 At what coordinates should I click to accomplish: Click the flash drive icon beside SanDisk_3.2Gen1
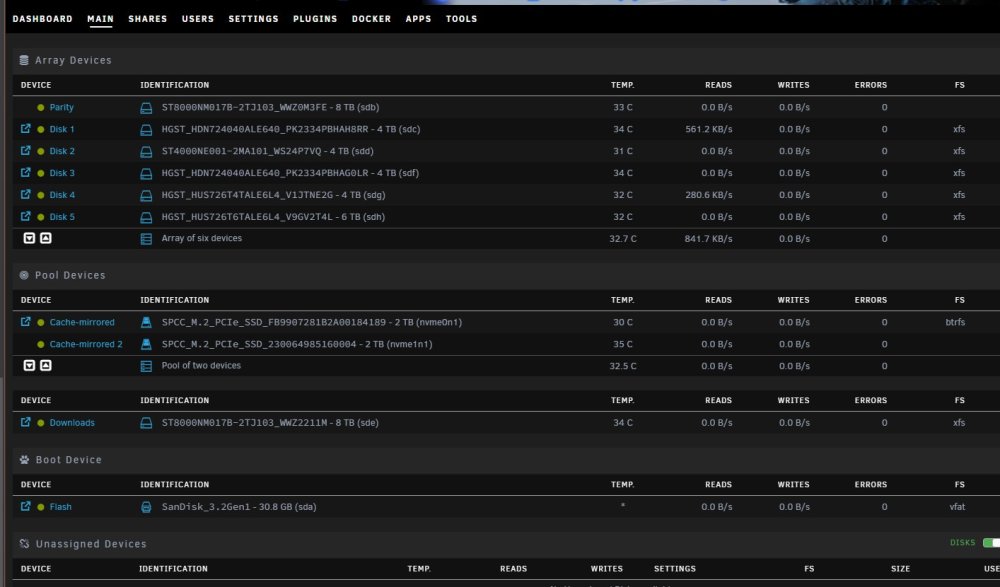pos(146,507)
